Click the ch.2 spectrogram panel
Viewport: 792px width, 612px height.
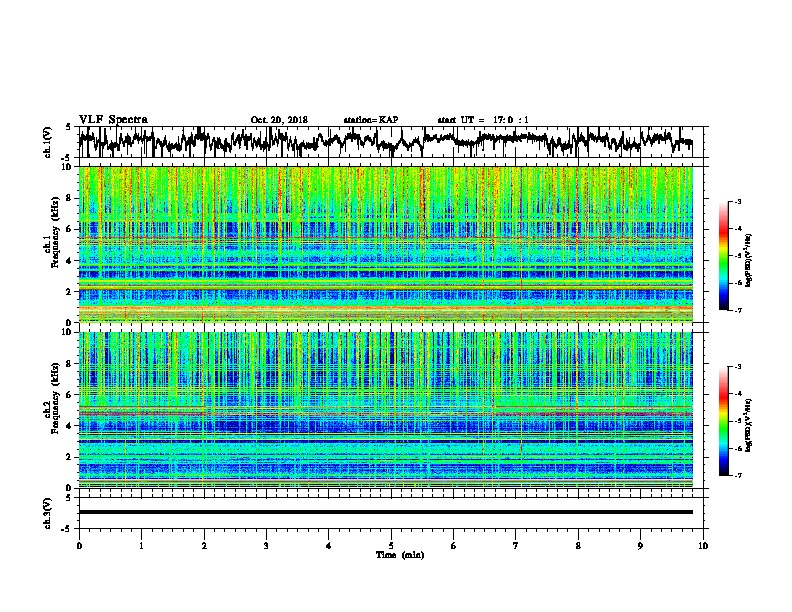pyautogui.click(x=385, y=410)
